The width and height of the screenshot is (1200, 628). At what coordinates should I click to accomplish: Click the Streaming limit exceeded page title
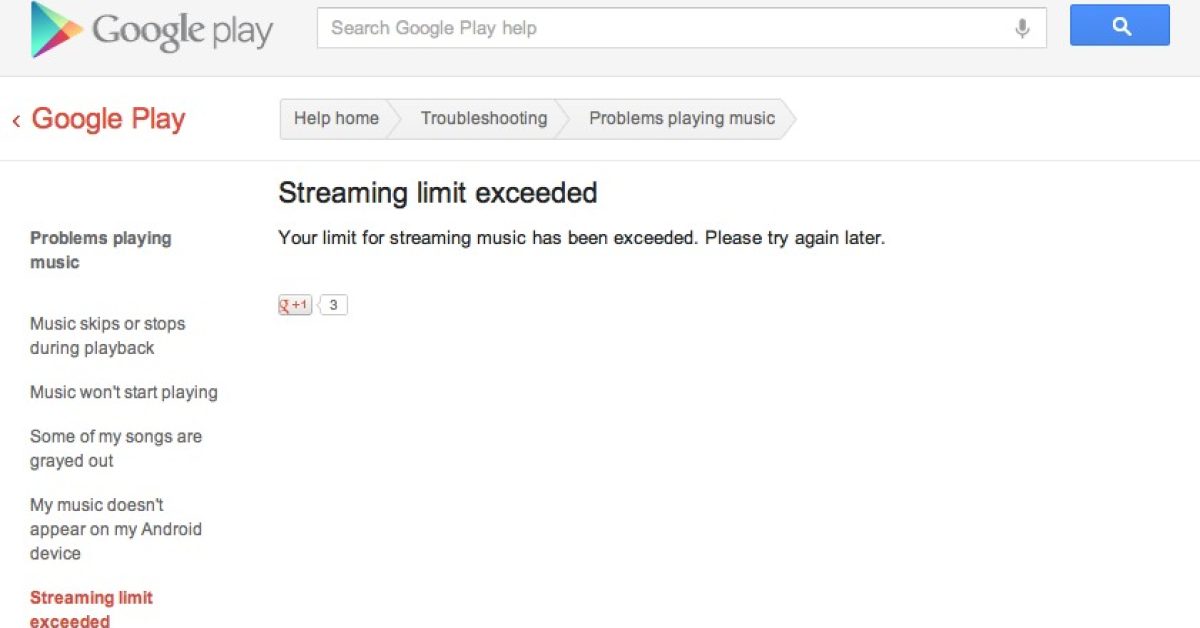[x=437, y=192]
